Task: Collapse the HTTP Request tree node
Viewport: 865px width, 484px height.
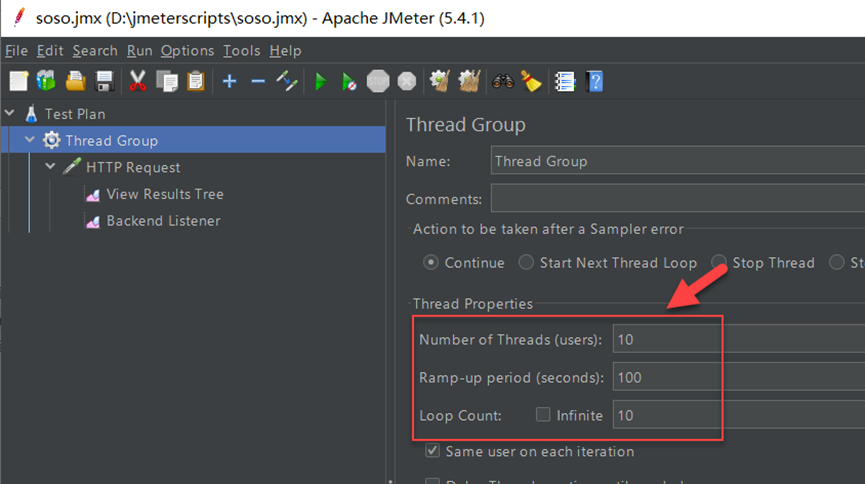Action: 50,166
